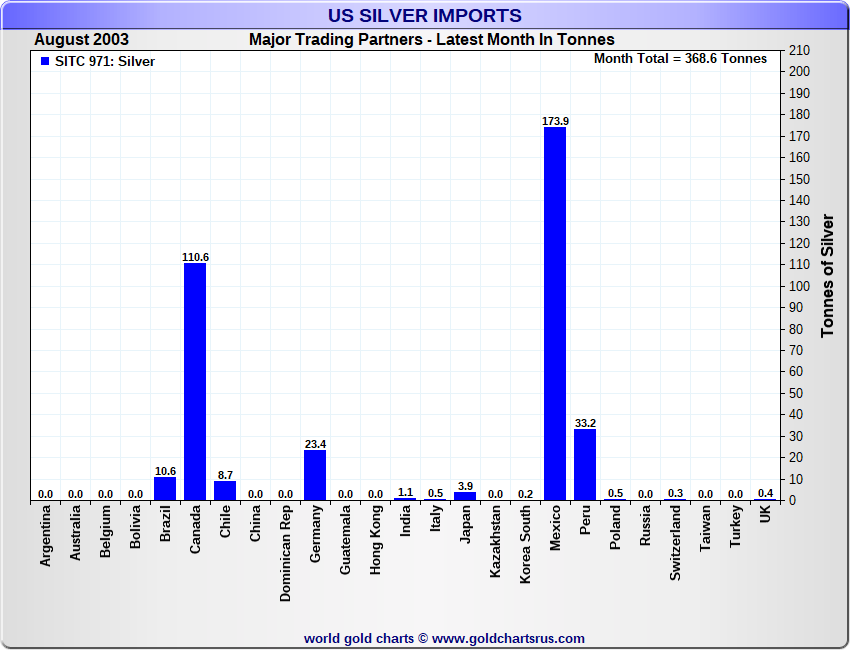The image size is (850, 650).
Task: Click the blue legend square for SITC 971
Action: (x=45, y=61)
